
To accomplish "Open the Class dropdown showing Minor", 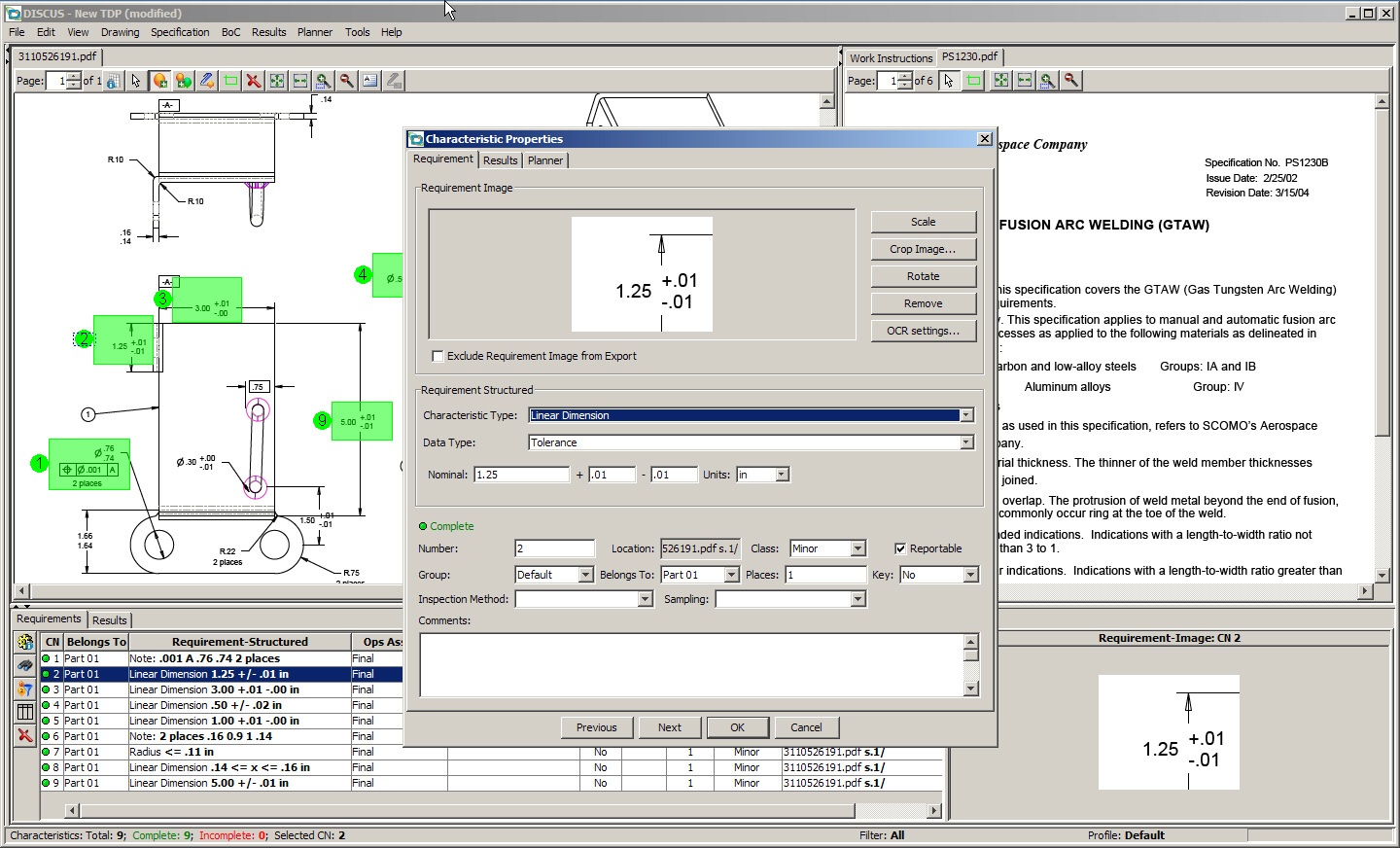I will point(857,548).
